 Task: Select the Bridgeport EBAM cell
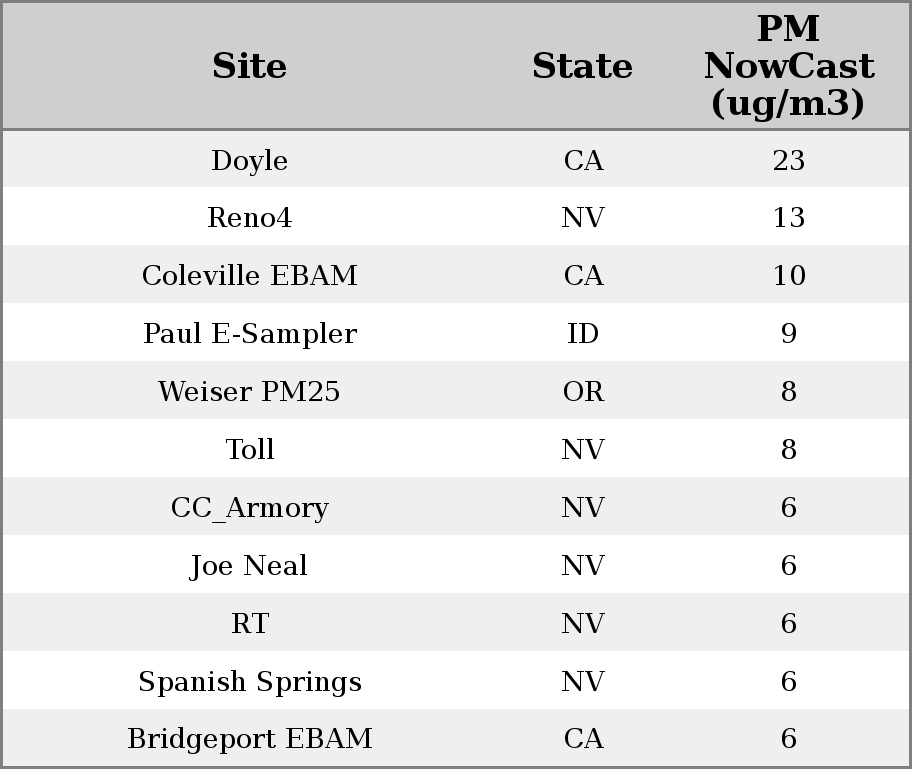click(x=250, y=739)
